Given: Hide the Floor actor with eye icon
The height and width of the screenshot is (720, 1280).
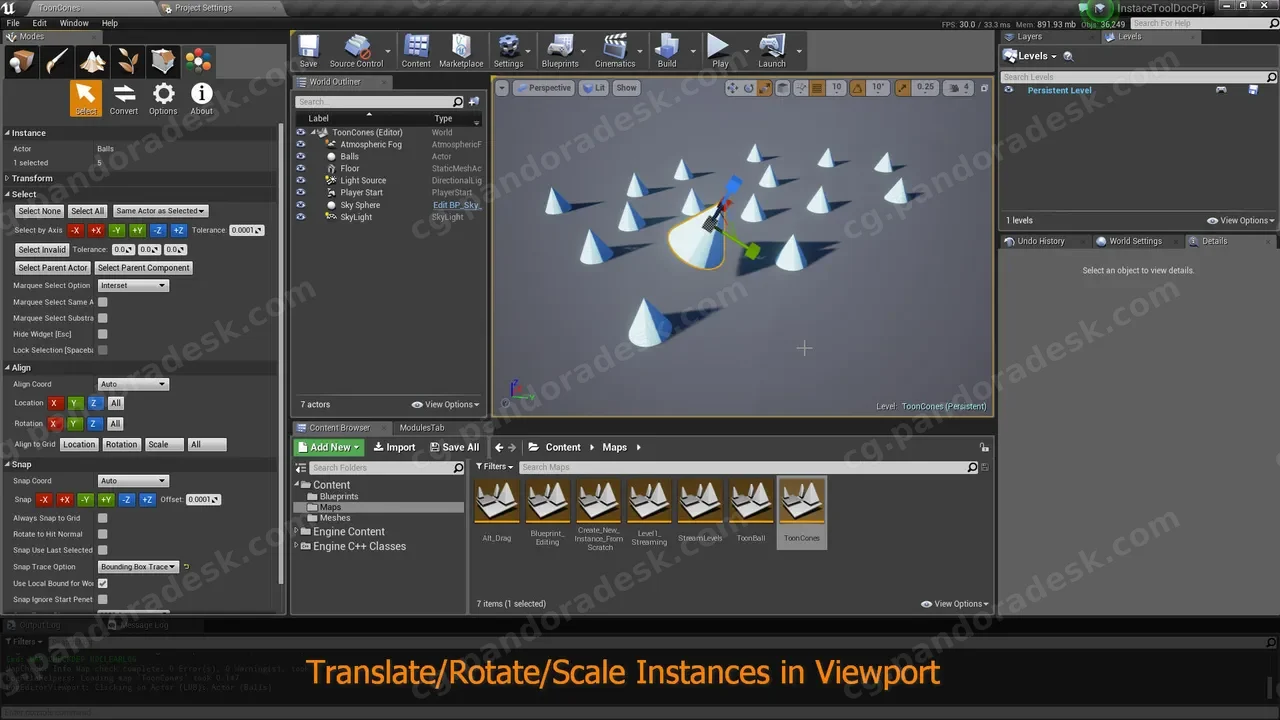Looking at the screenshot, I should [x=301, y=168].
